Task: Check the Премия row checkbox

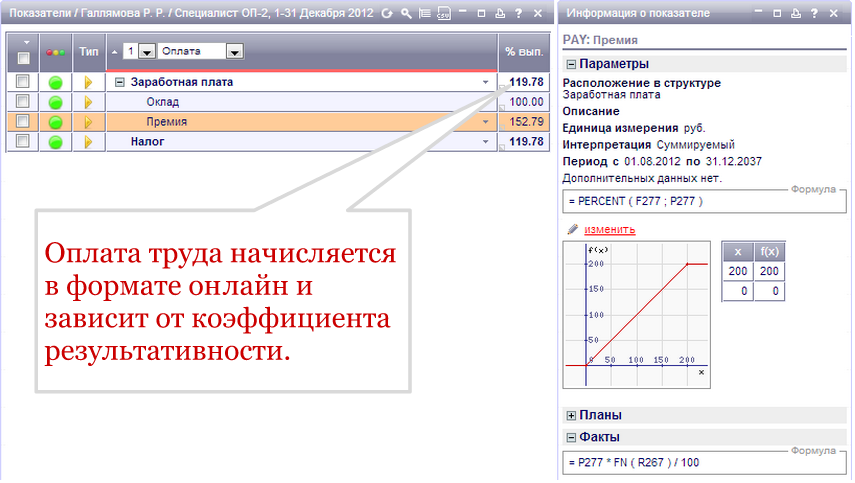Action: pyautogui.click(x=22, y=121)
